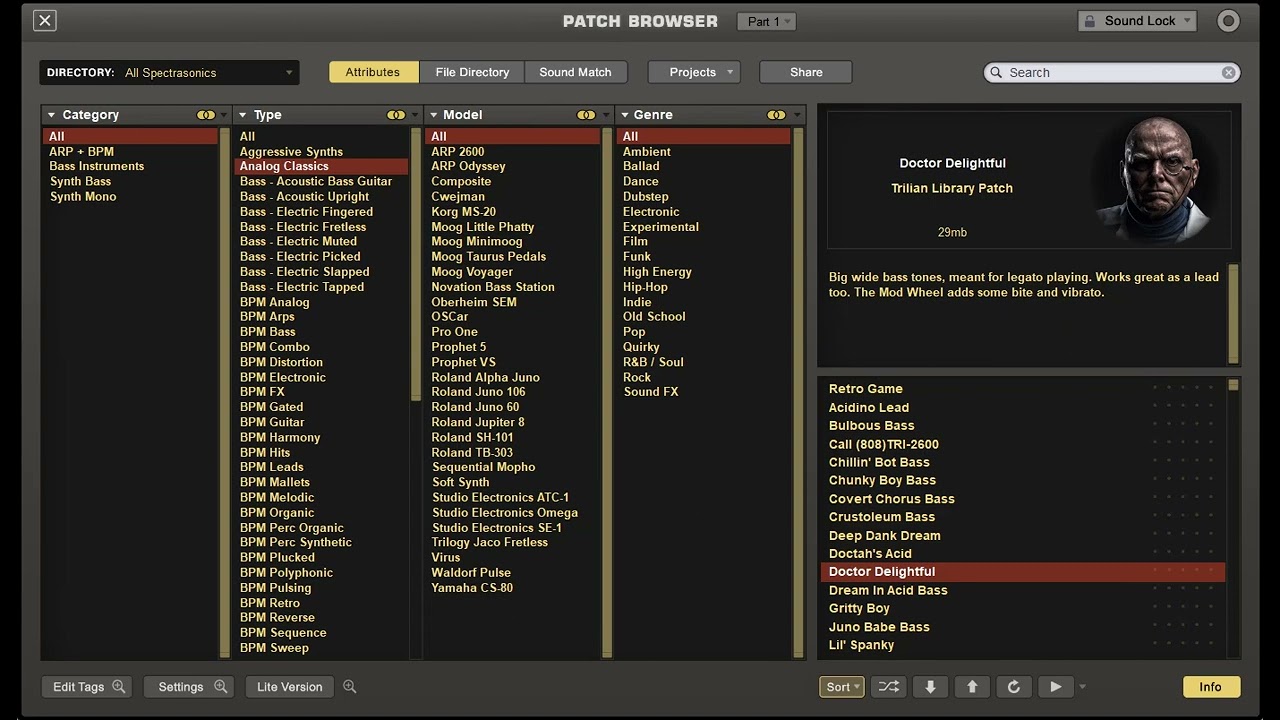Switch to the File Directory tab
This screenshot has height=720, width=1280.
coord(472,72)
